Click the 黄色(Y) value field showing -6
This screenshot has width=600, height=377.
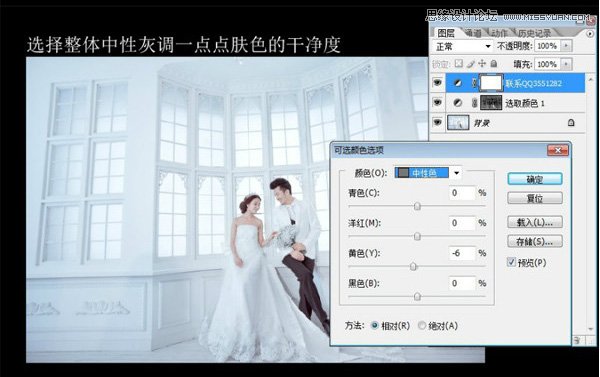[x=462, y=253]
